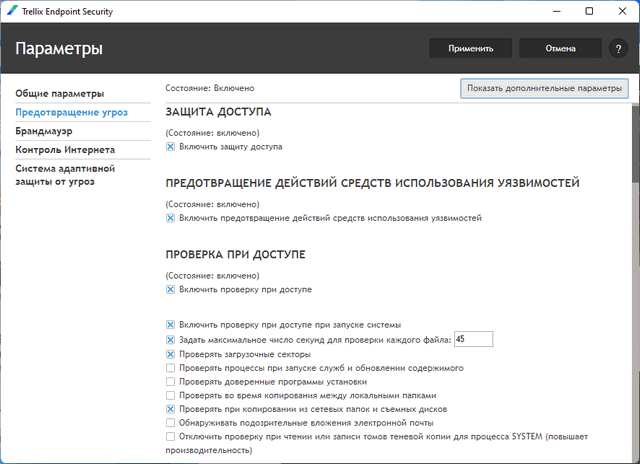Click the vertical scrollbar on the right
640x464 pixels.
pos(634,140)
